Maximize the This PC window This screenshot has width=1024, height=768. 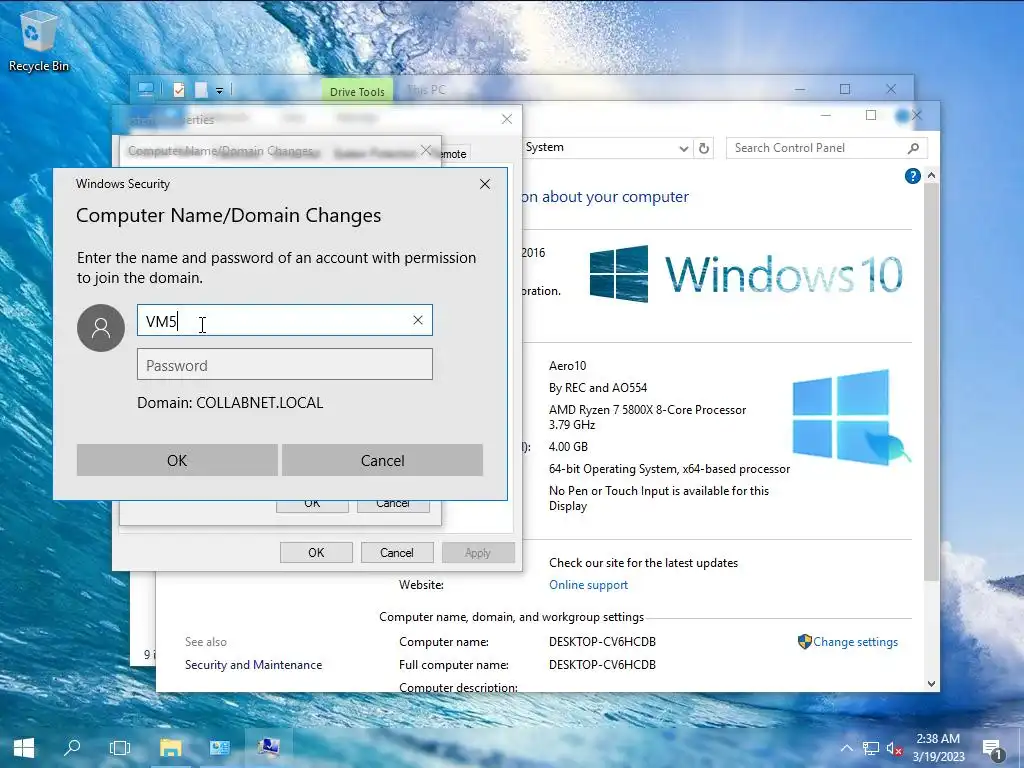click(x=845, y=89)
